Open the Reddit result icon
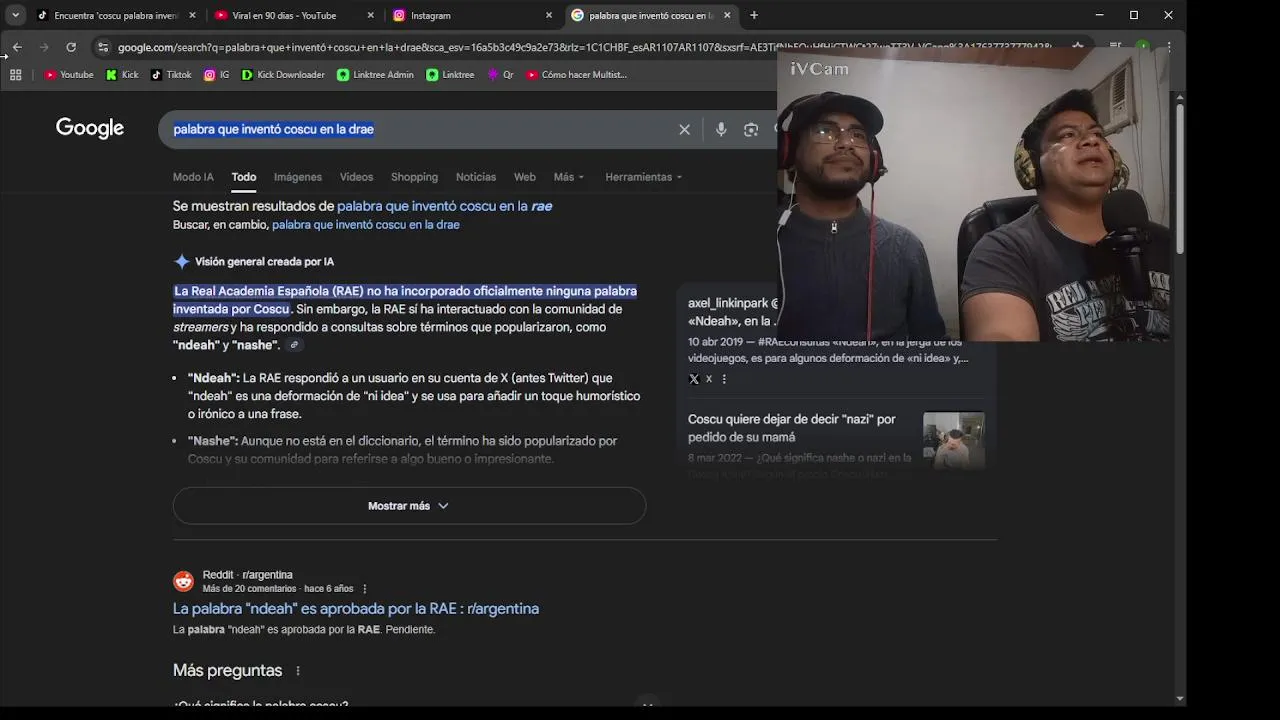Viewport: 1280px width, 720px height. [183, 581]
